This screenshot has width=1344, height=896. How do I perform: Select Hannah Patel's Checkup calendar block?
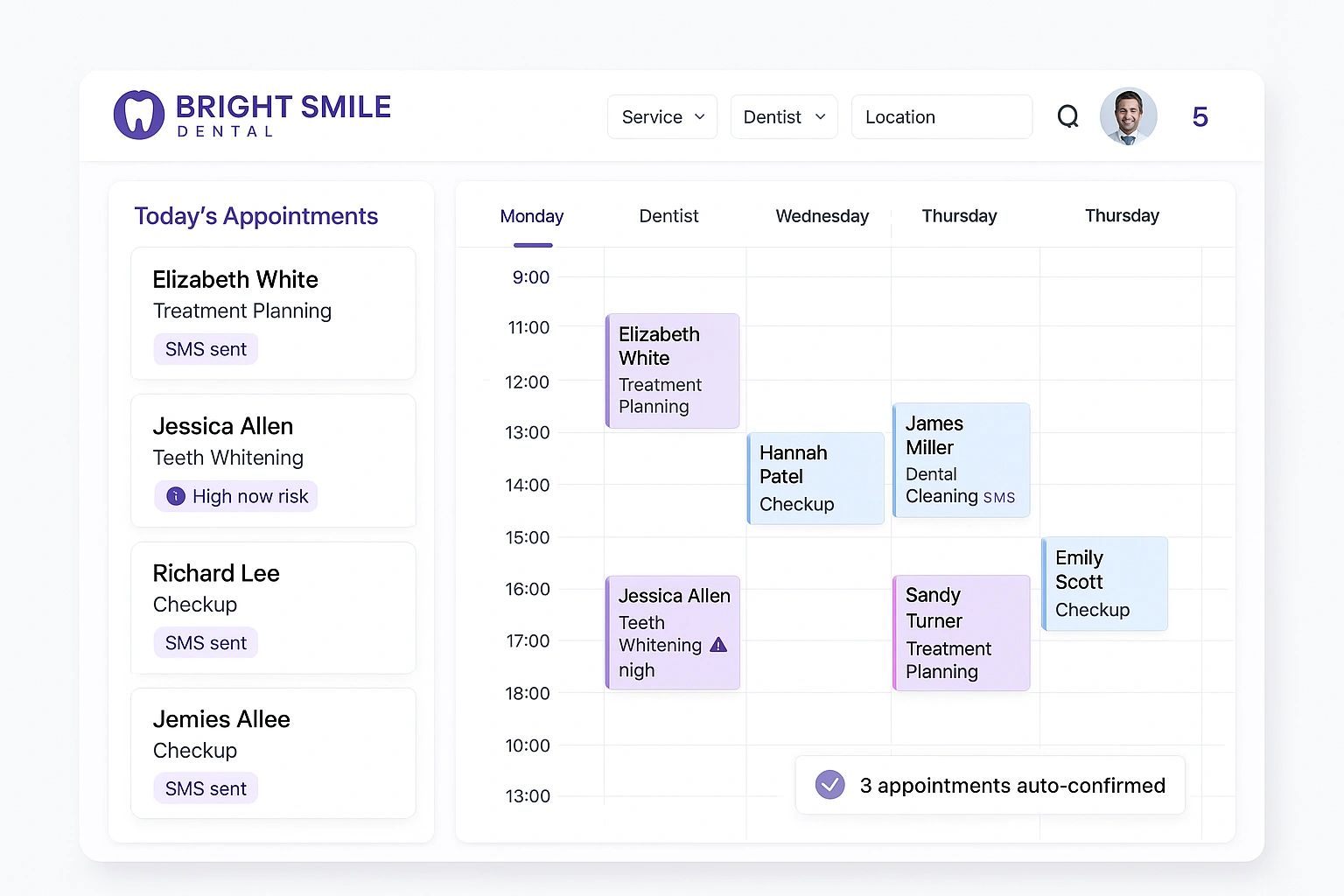pos(815,479)
